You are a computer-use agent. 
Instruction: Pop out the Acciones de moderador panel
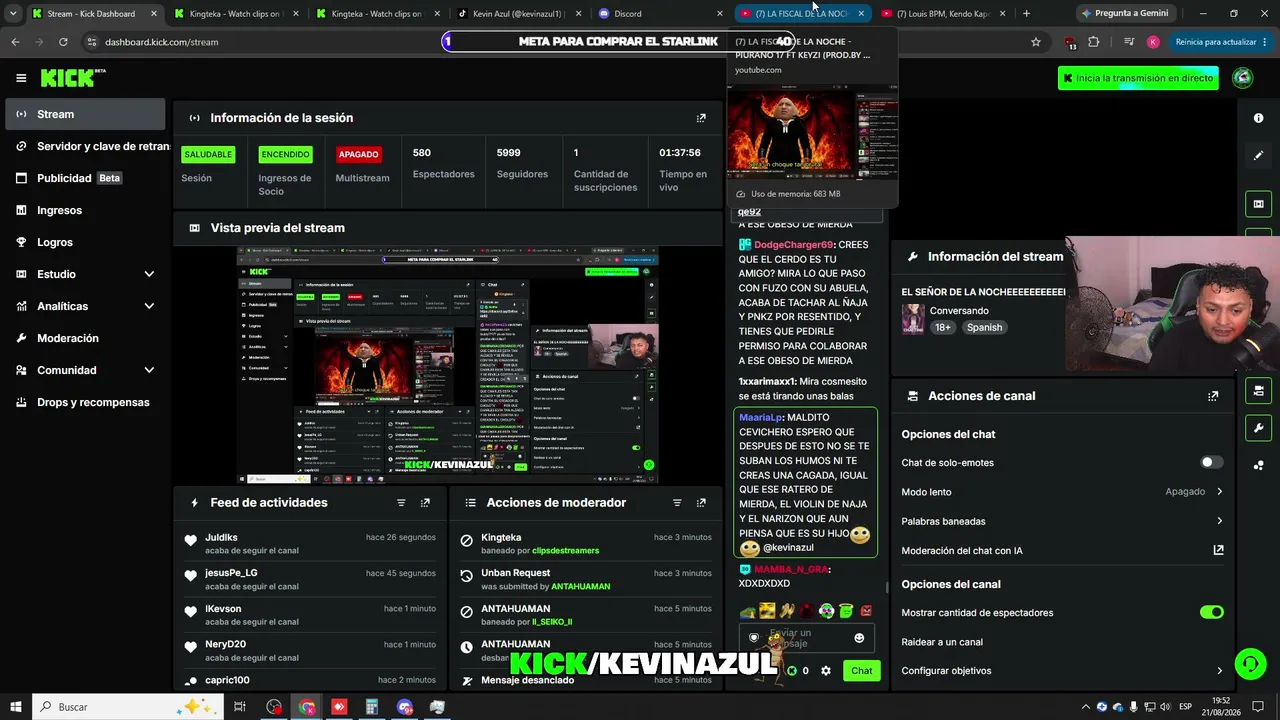(x=701, y=503)
